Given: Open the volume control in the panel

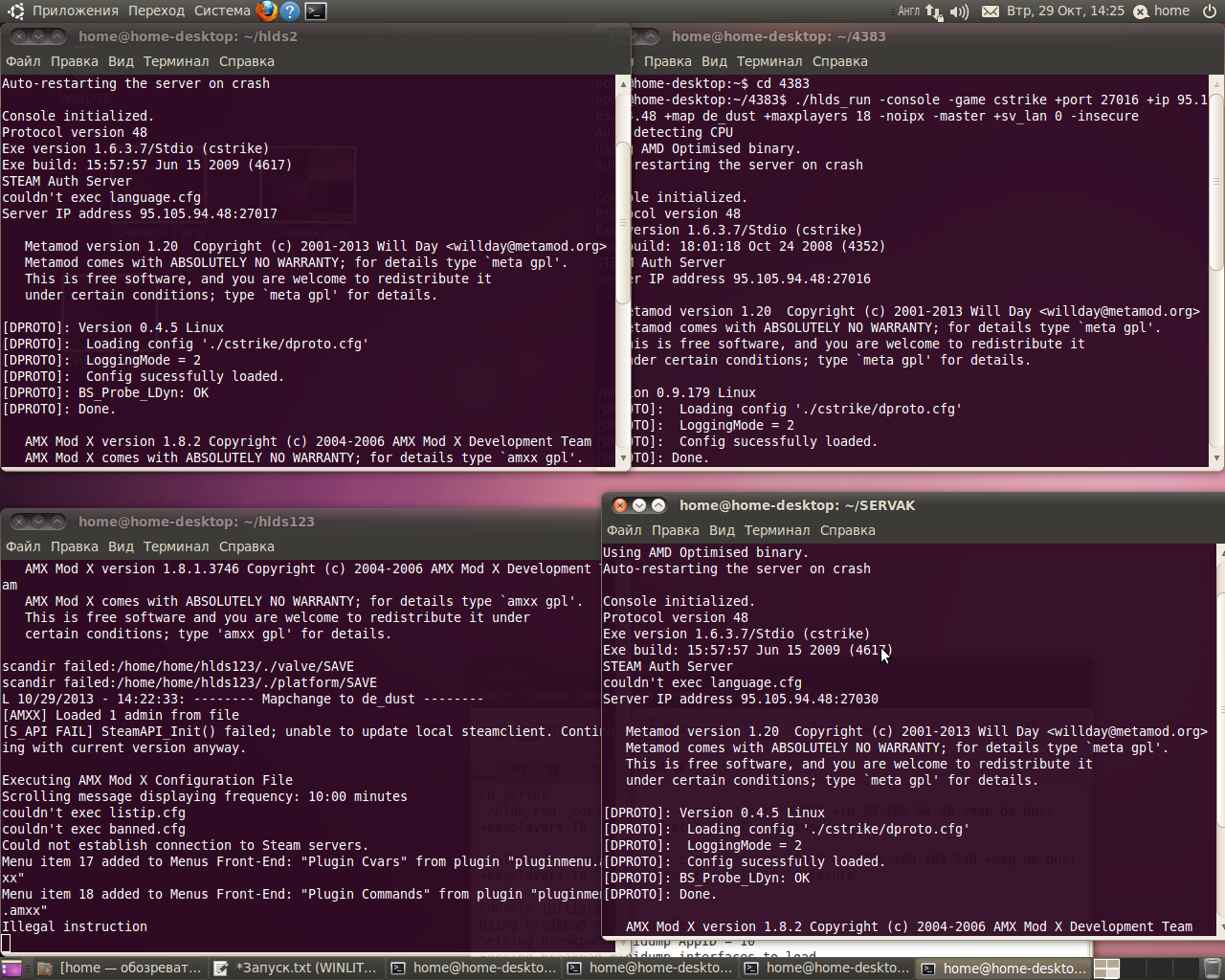Looking at the screenshot, I should tap(960, 11).
